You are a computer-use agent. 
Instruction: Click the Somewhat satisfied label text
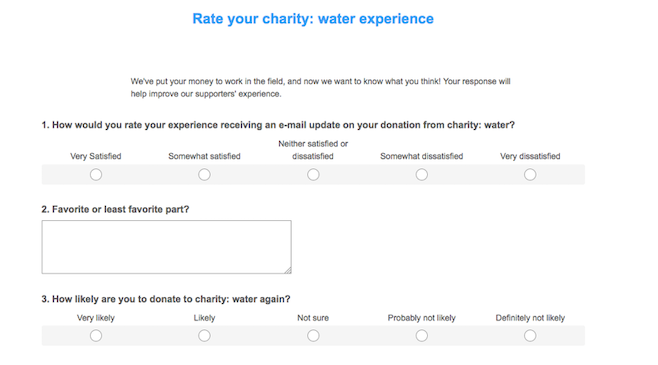(204, 156)
